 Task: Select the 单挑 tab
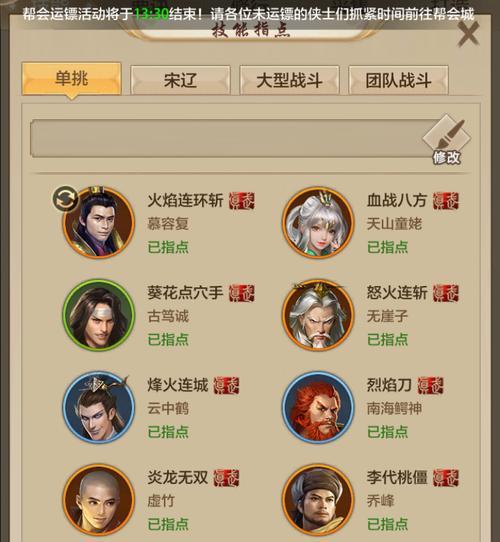[x=71, y=79]
